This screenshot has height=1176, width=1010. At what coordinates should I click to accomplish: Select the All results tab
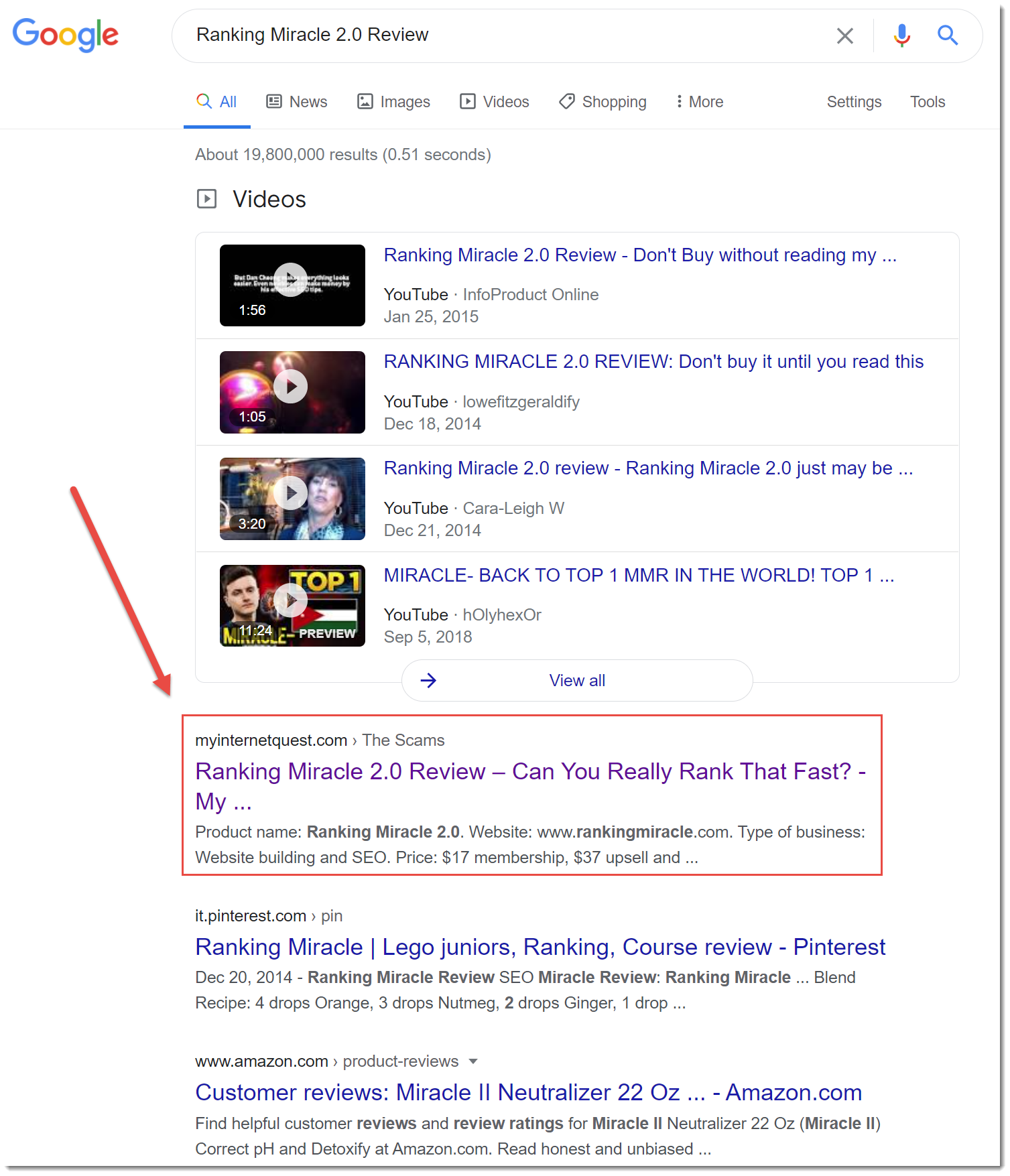click(216, 102)
